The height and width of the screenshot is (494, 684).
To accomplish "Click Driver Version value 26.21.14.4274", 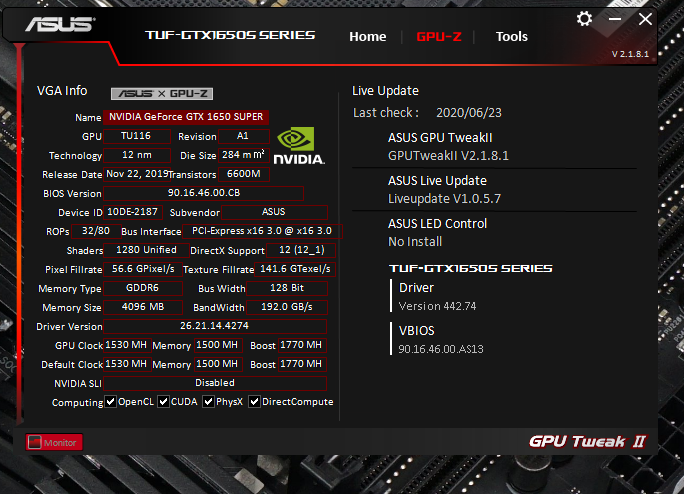I will tap(215, 326).
